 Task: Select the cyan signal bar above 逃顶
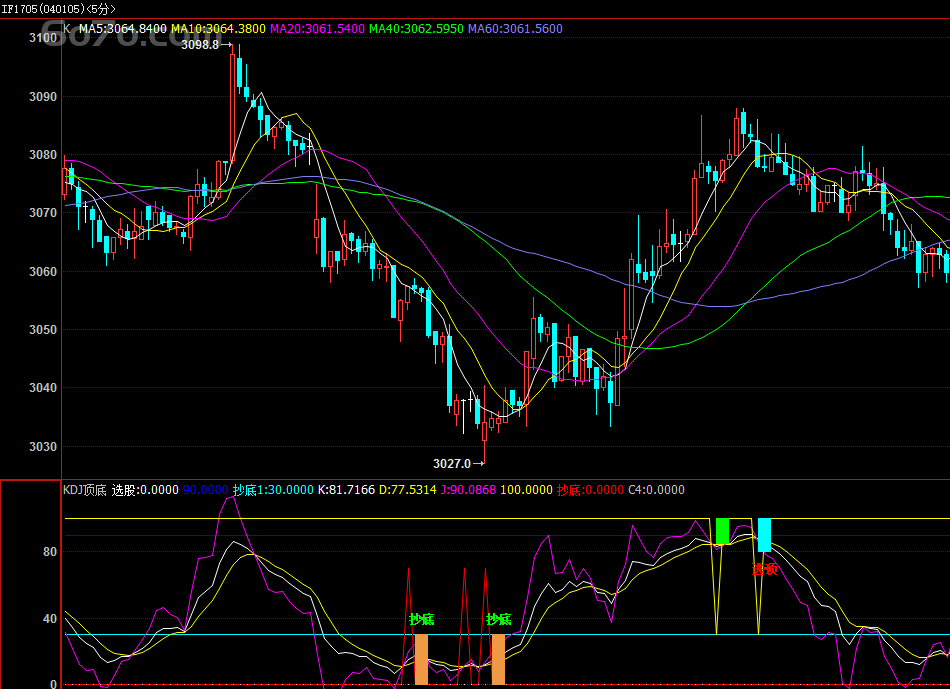click(x=764, y=535)
